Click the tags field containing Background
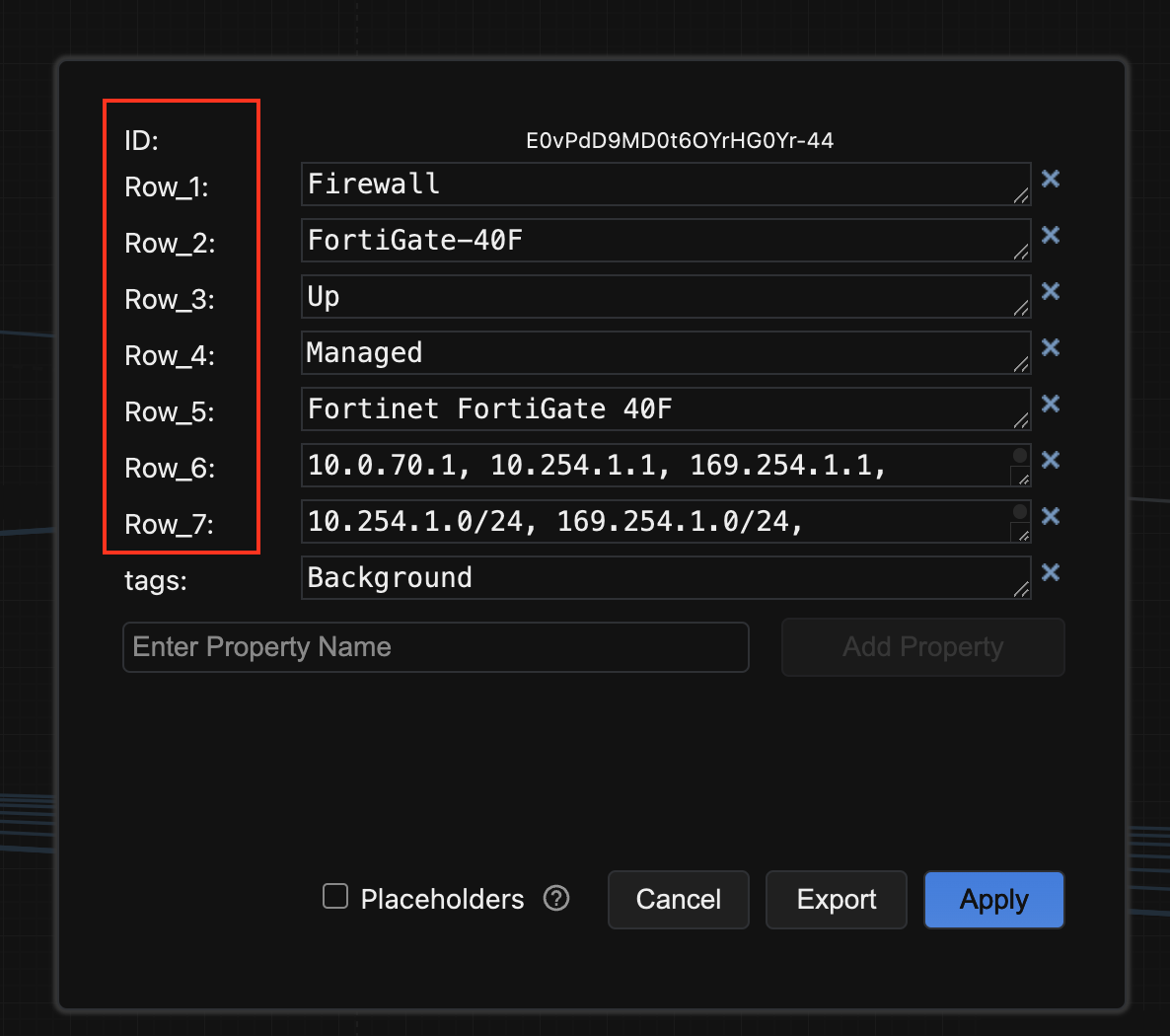 [651, 578]
